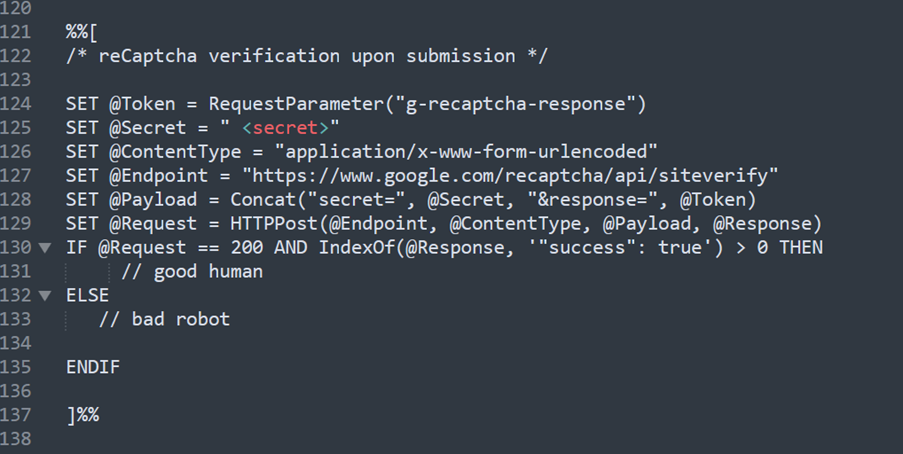Collapse the ELSE block fold arrow at line 132
Image resolution: width=903 pixels, height=454 pixels.
[x=44, y=296]
